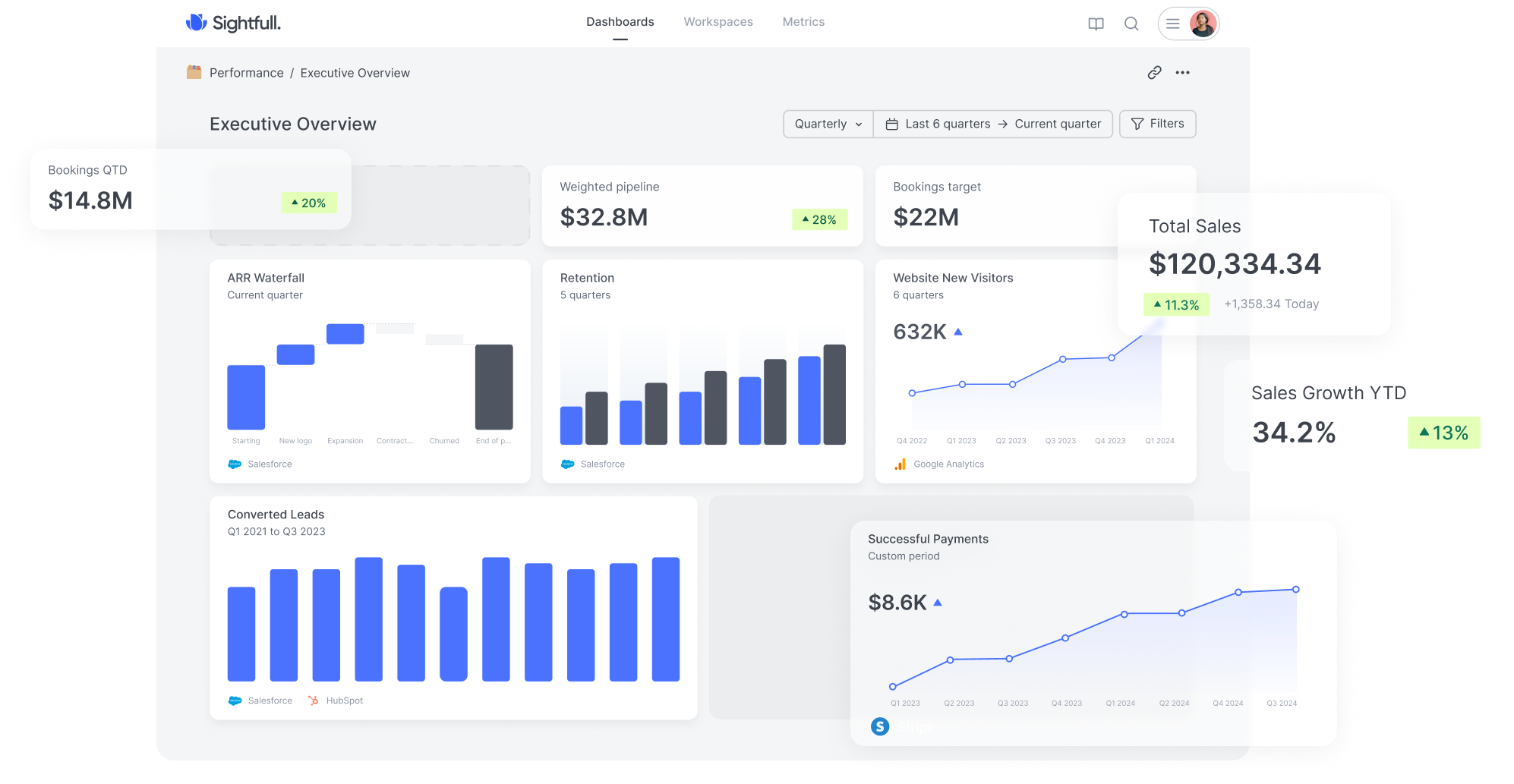The height and width of the screenshot is (784, 1514).
Task: Click the up triangle beside 632K
Action: pyautogui.click(x=958, y=332)
